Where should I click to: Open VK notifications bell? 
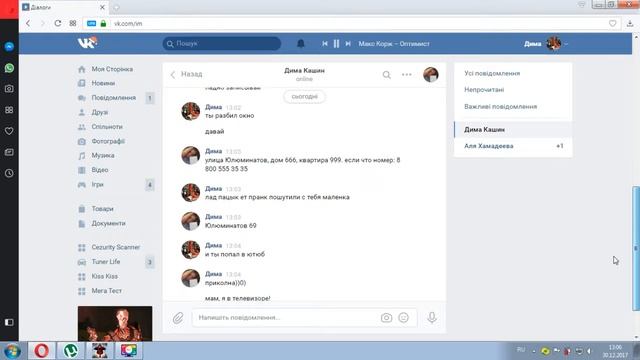click(300, 43)
